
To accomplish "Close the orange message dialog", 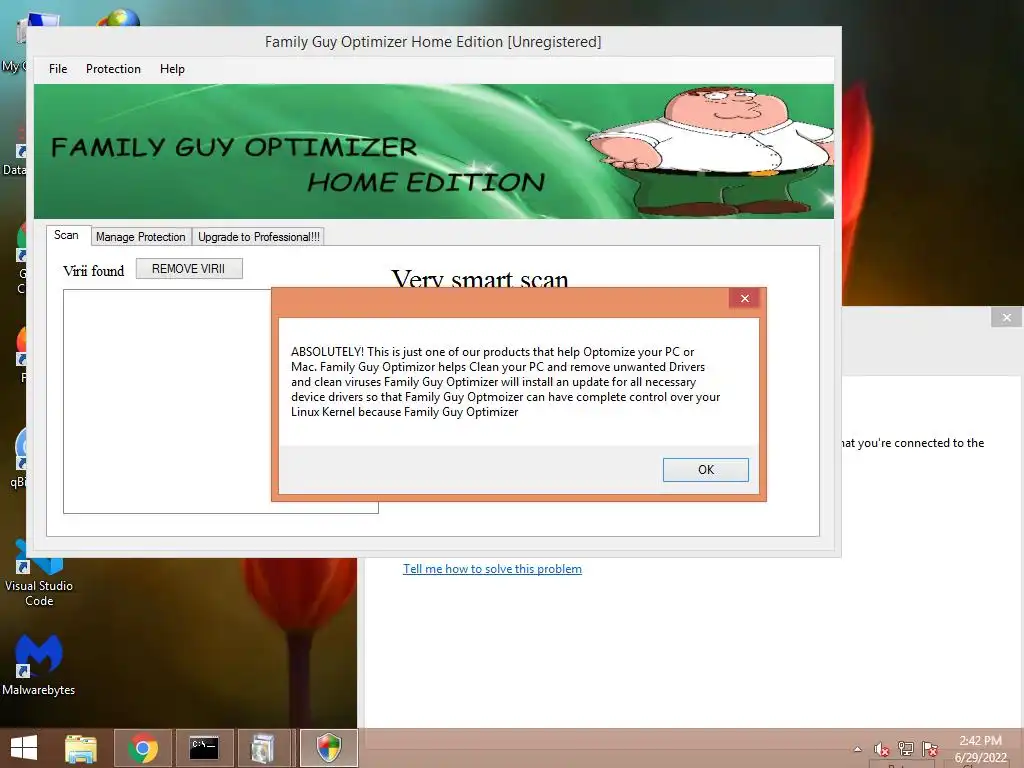I will tap(744, 298).
